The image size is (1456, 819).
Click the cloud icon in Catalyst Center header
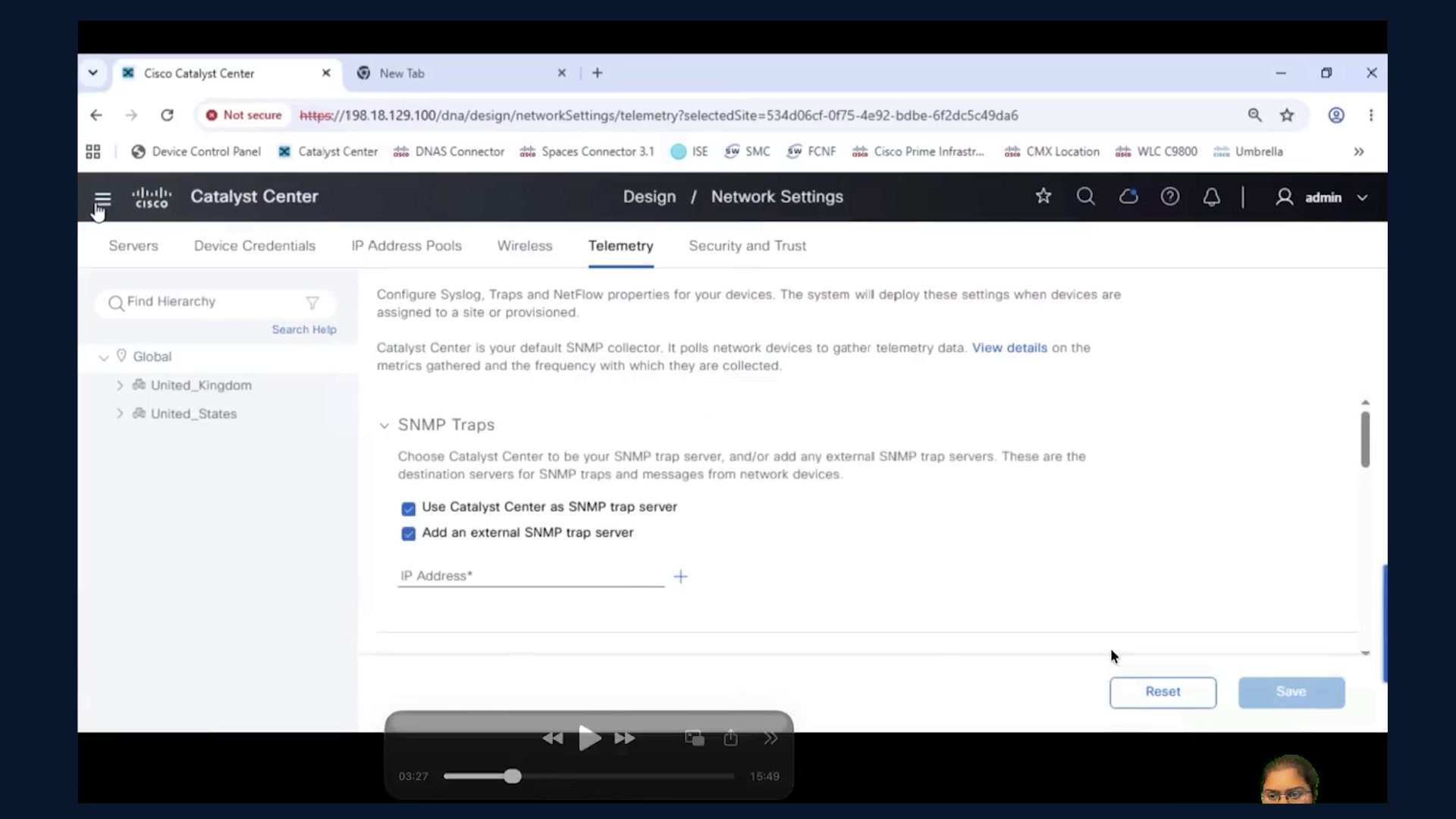[1128, 196]
